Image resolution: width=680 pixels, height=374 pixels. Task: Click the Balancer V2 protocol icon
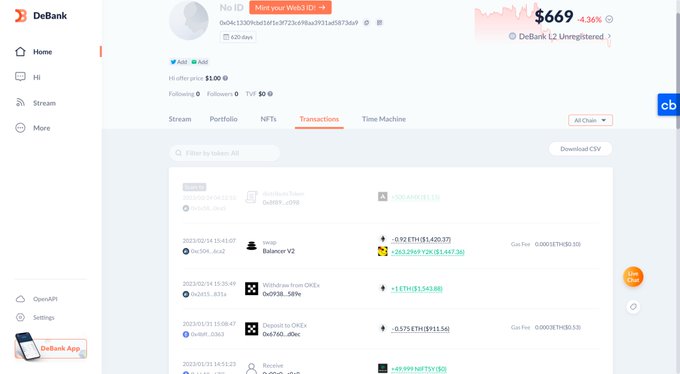pos(252,246)
